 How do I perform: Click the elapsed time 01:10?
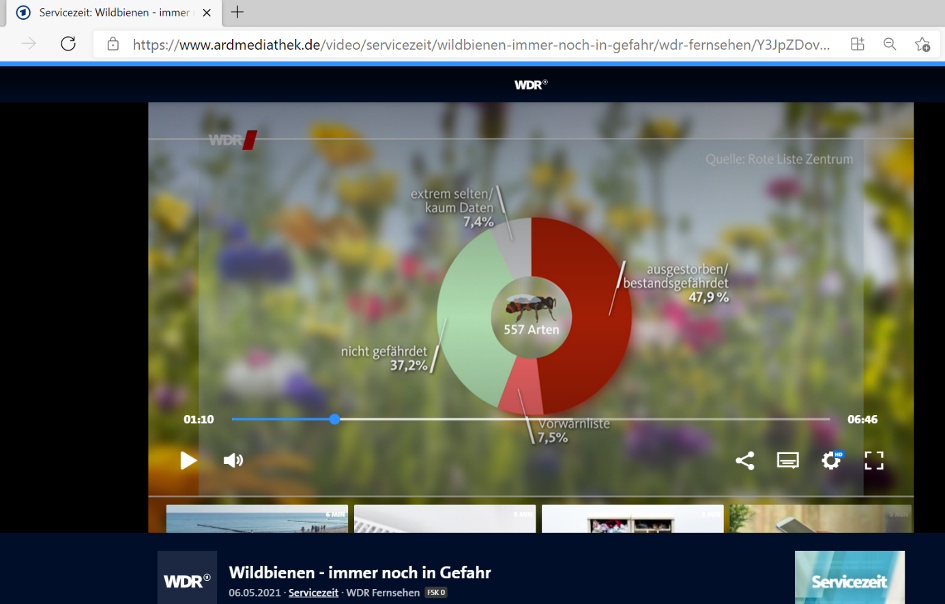click(199, 419)
